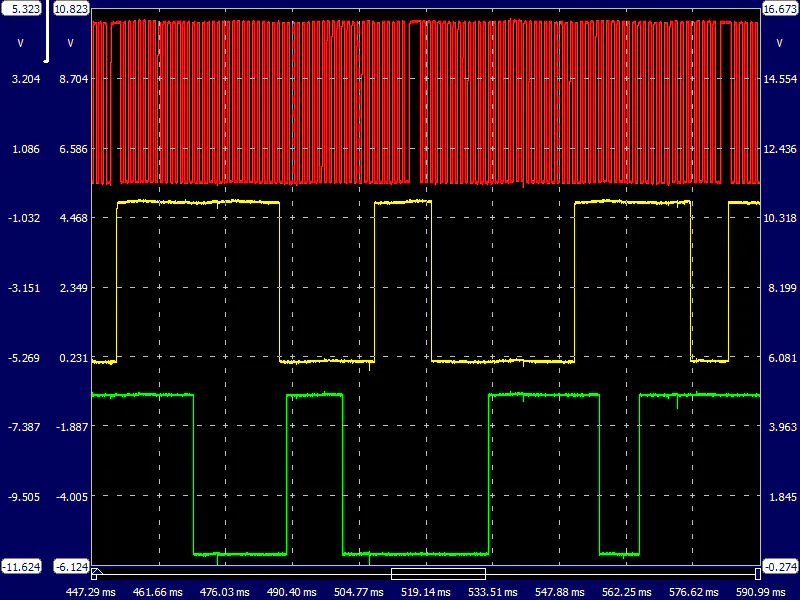800x600 pixels.
Task: Click the -9.505 tick on leftmost axis
Action: 22,497
